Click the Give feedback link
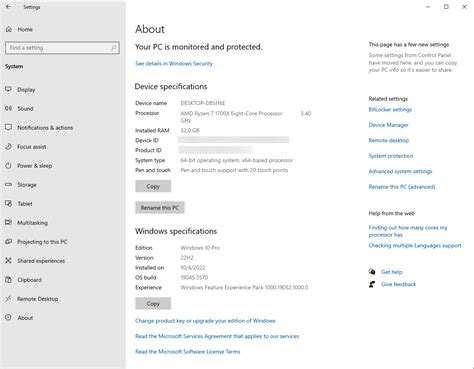This screenshot has height=369, width=474. point(399,284)
